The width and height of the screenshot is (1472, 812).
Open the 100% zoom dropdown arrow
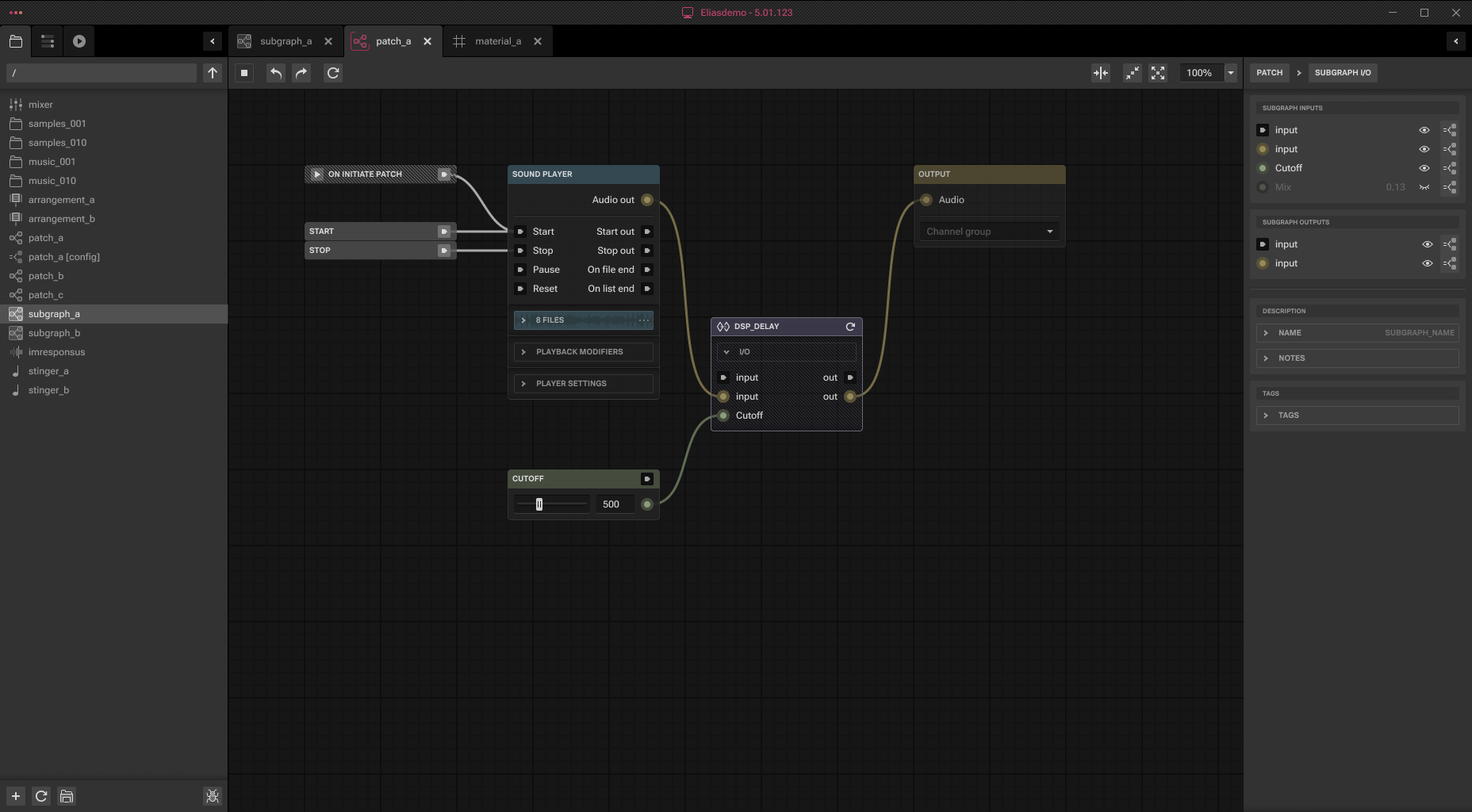(x=1231, y=73)
